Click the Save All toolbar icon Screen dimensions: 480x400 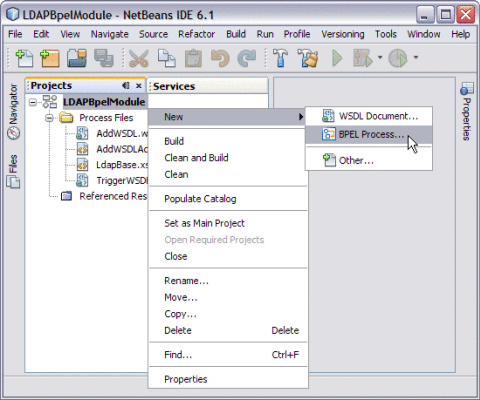104,58
